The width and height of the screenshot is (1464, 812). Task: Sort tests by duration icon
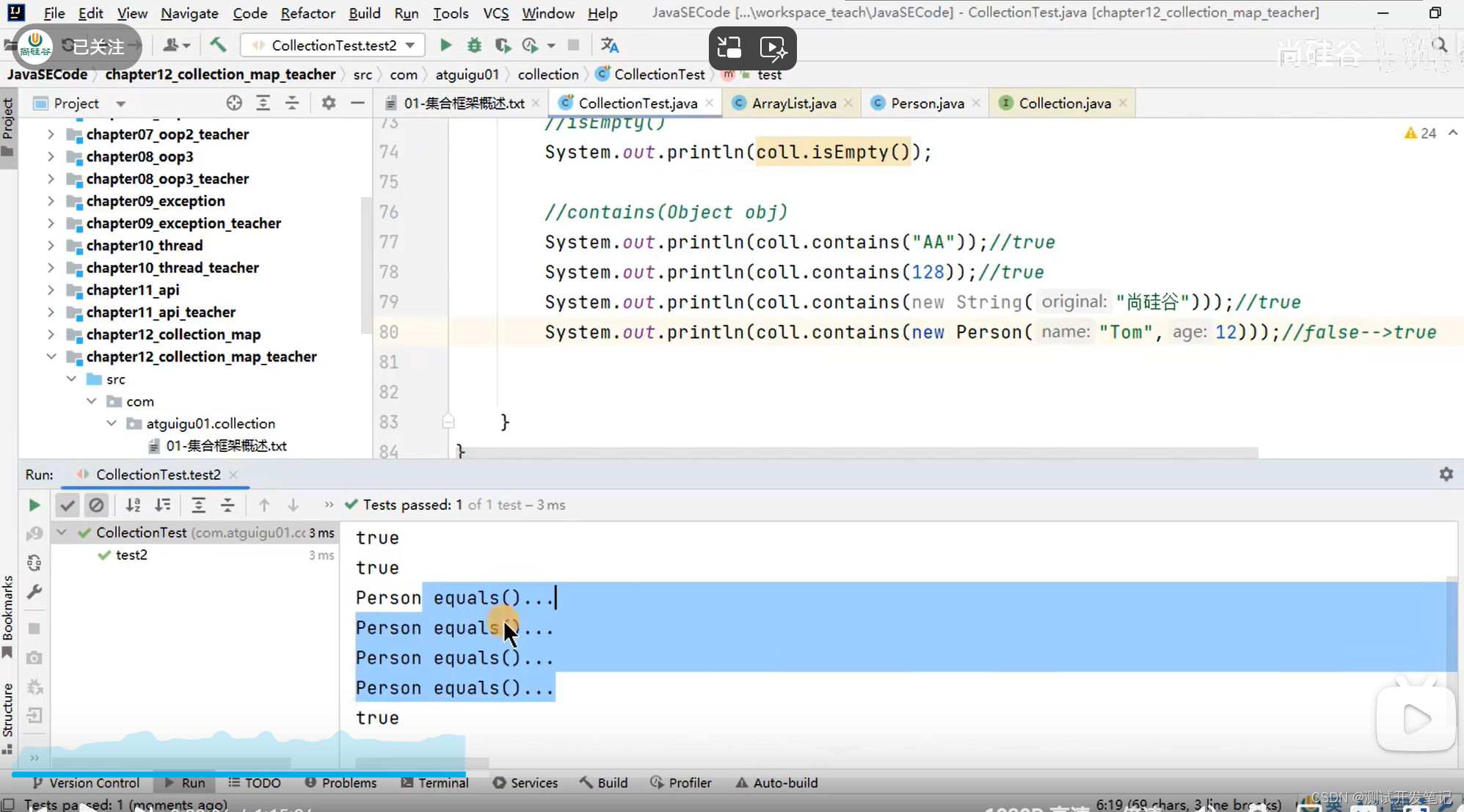pyautogui.click(x=162, y=505)
